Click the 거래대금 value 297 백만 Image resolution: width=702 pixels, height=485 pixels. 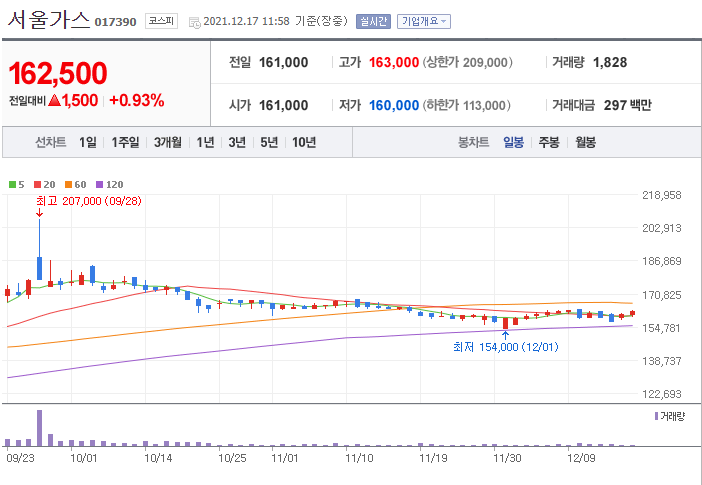pyautogui.click(x=628, y=105)
